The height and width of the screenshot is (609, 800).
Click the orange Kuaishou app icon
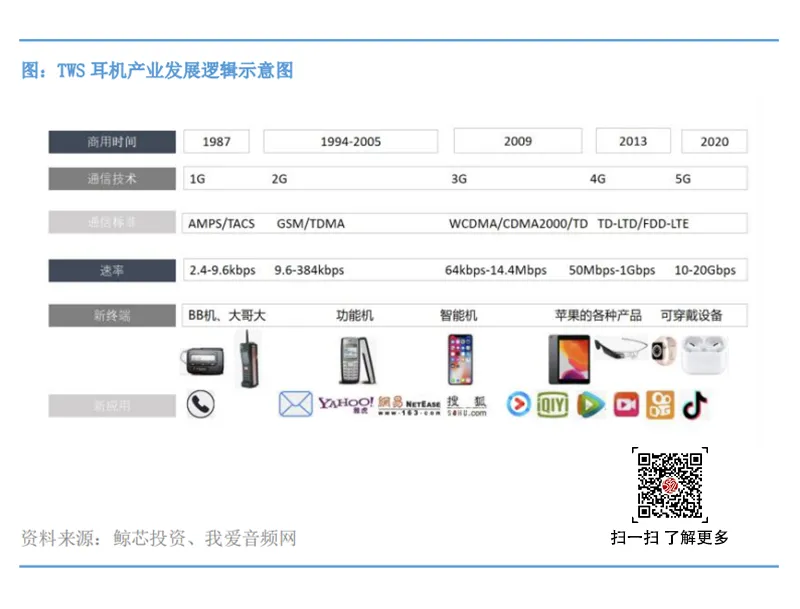pos(660,405)
